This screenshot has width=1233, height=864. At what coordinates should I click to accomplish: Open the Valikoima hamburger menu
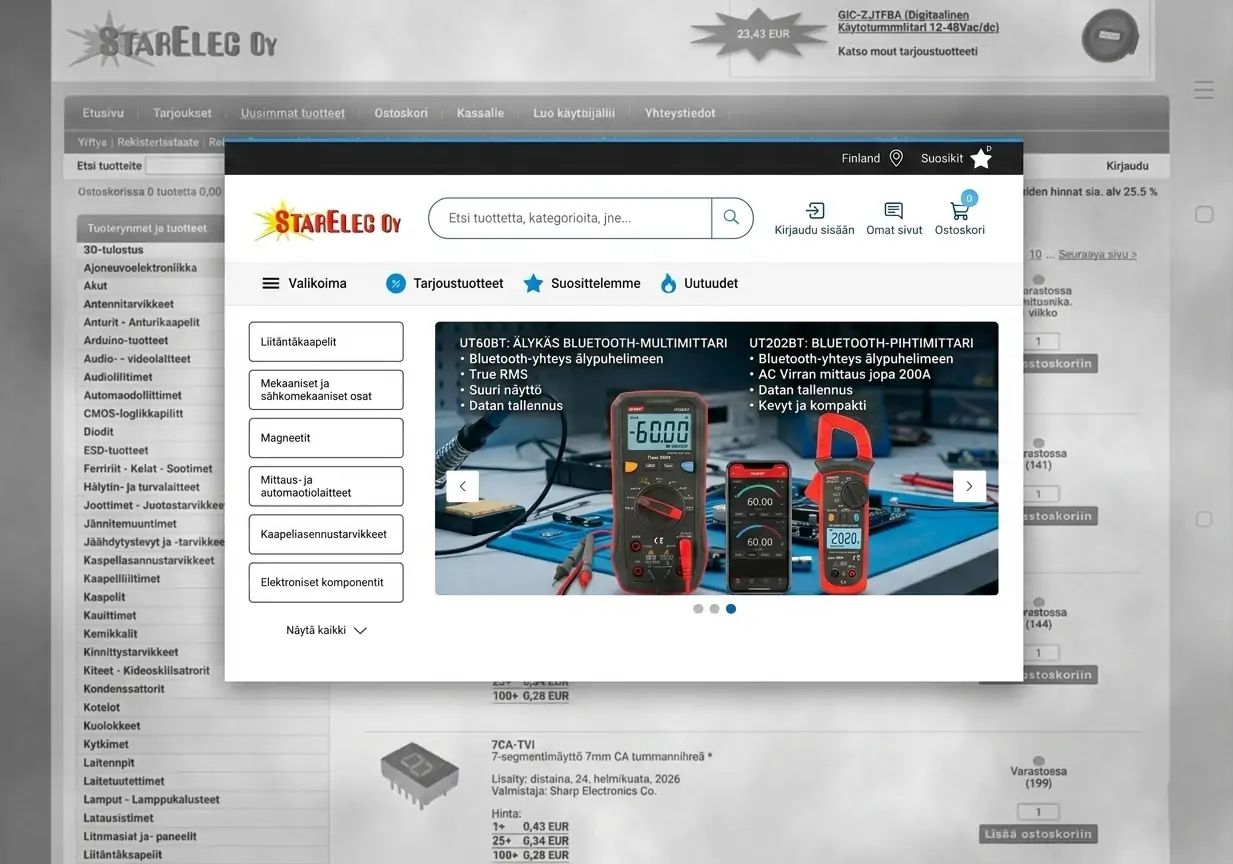click(x=270, y=284)
